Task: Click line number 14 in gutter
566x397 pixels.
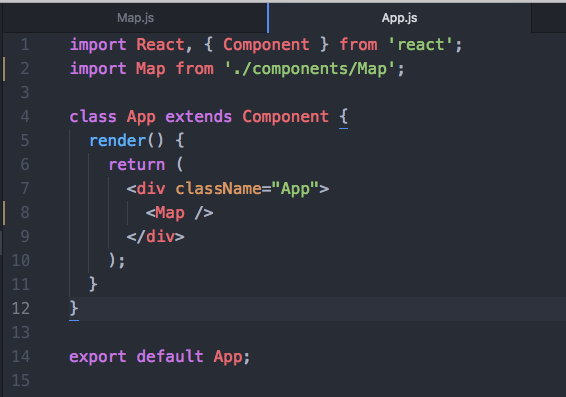Action: click(21, 357)
